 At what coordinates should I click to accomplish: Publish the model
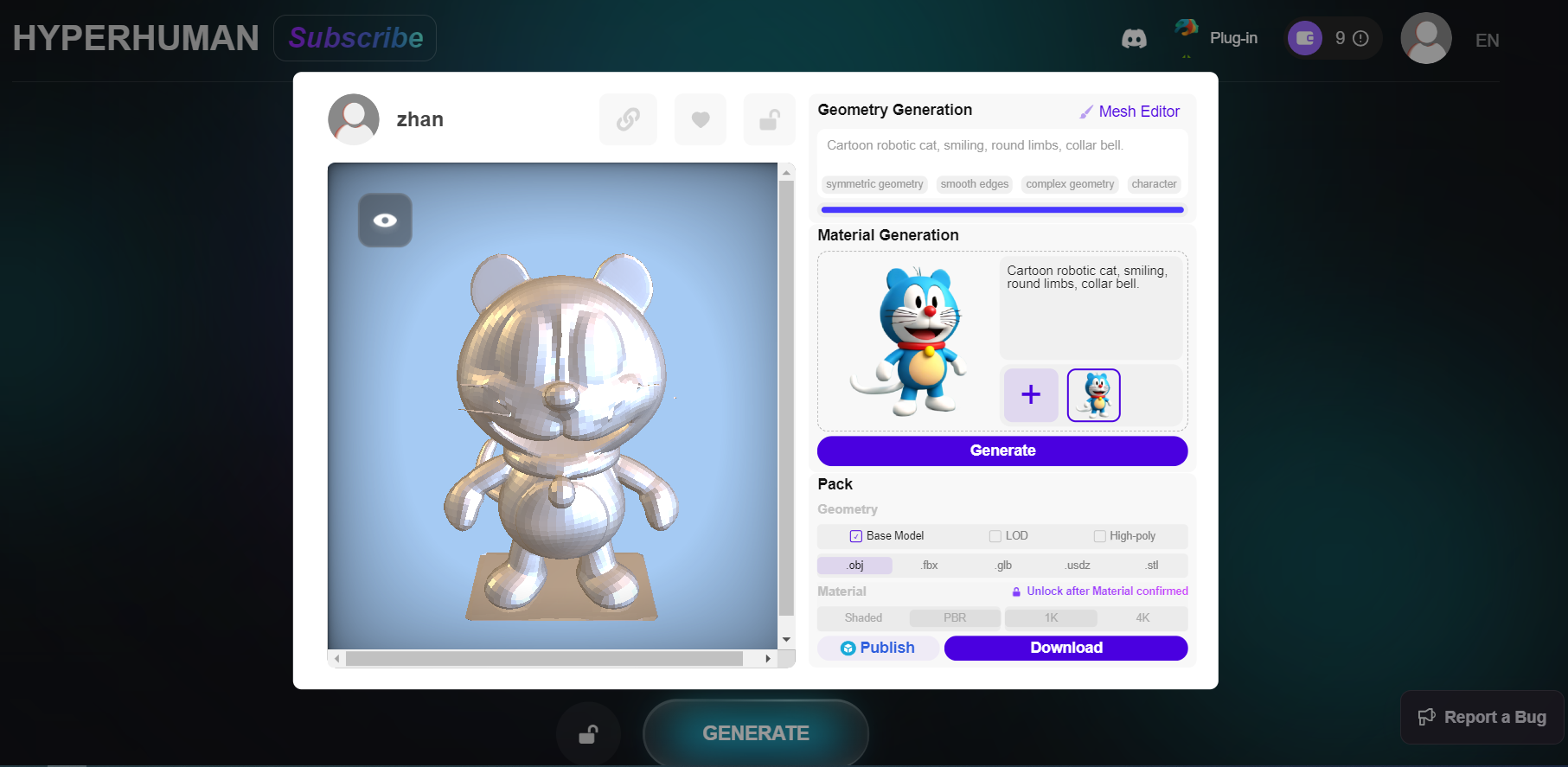tap(878, 648)
